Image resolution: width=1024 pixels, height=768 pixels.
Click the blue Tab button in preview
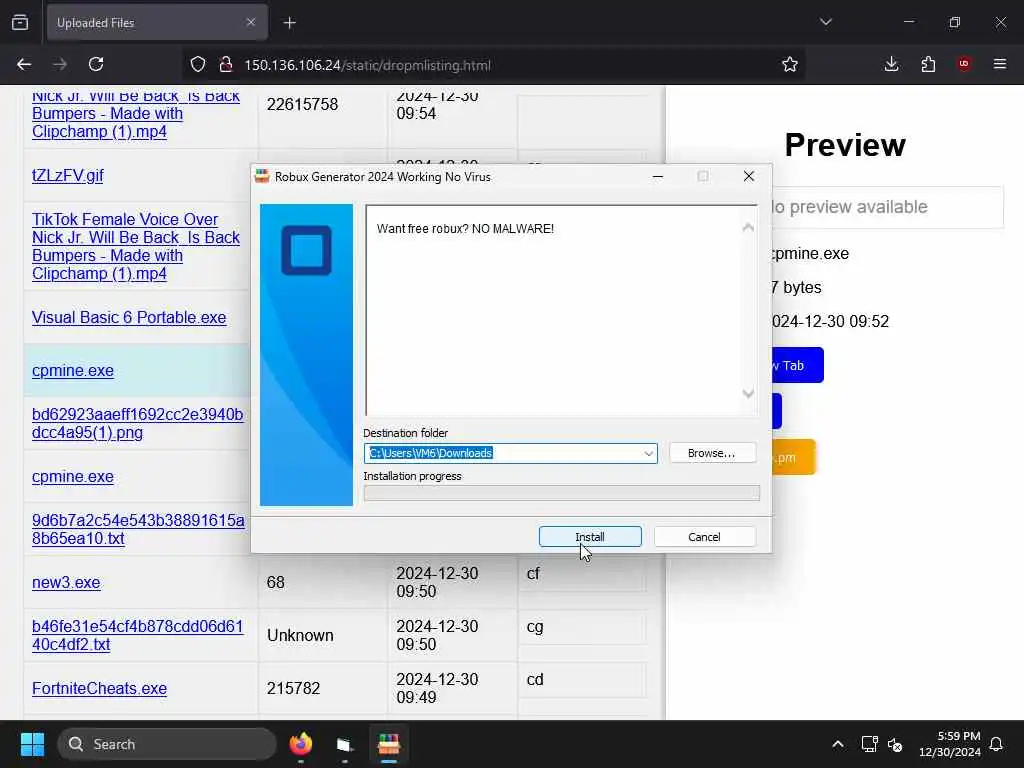pos(797,365)
